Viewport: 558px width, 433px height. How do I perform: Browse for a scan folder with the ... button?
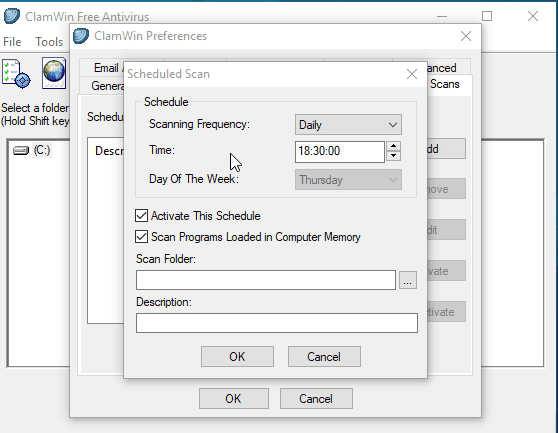(408, 280)
